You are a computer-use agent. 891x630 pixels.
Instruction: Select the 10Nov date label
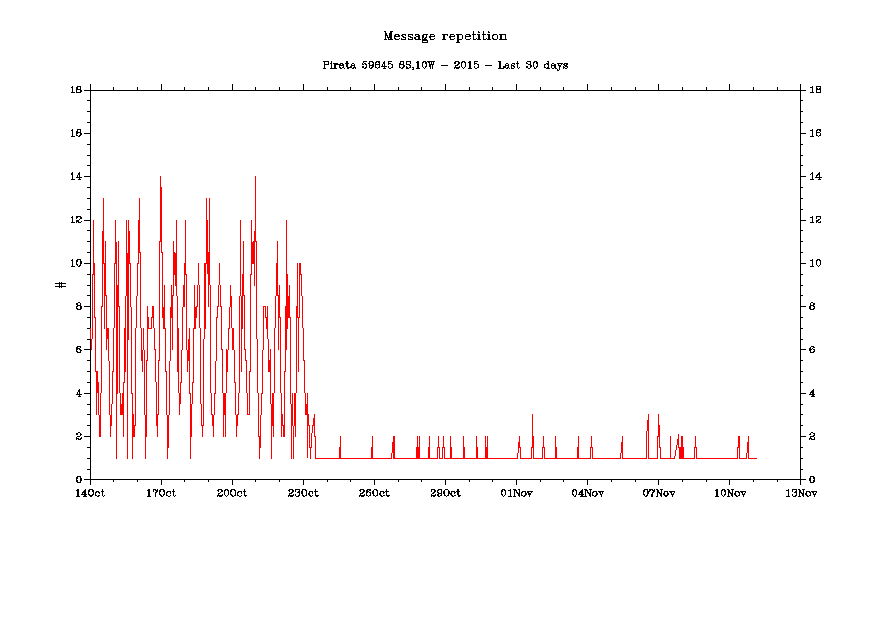coord(729,492)
